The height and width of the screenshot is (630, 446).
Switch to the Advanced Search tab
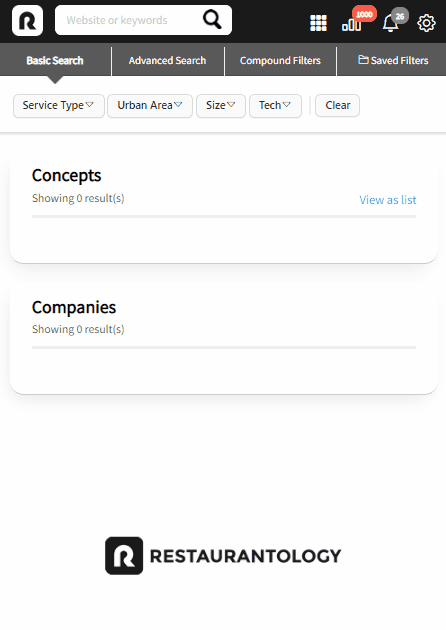click(168, 60)
